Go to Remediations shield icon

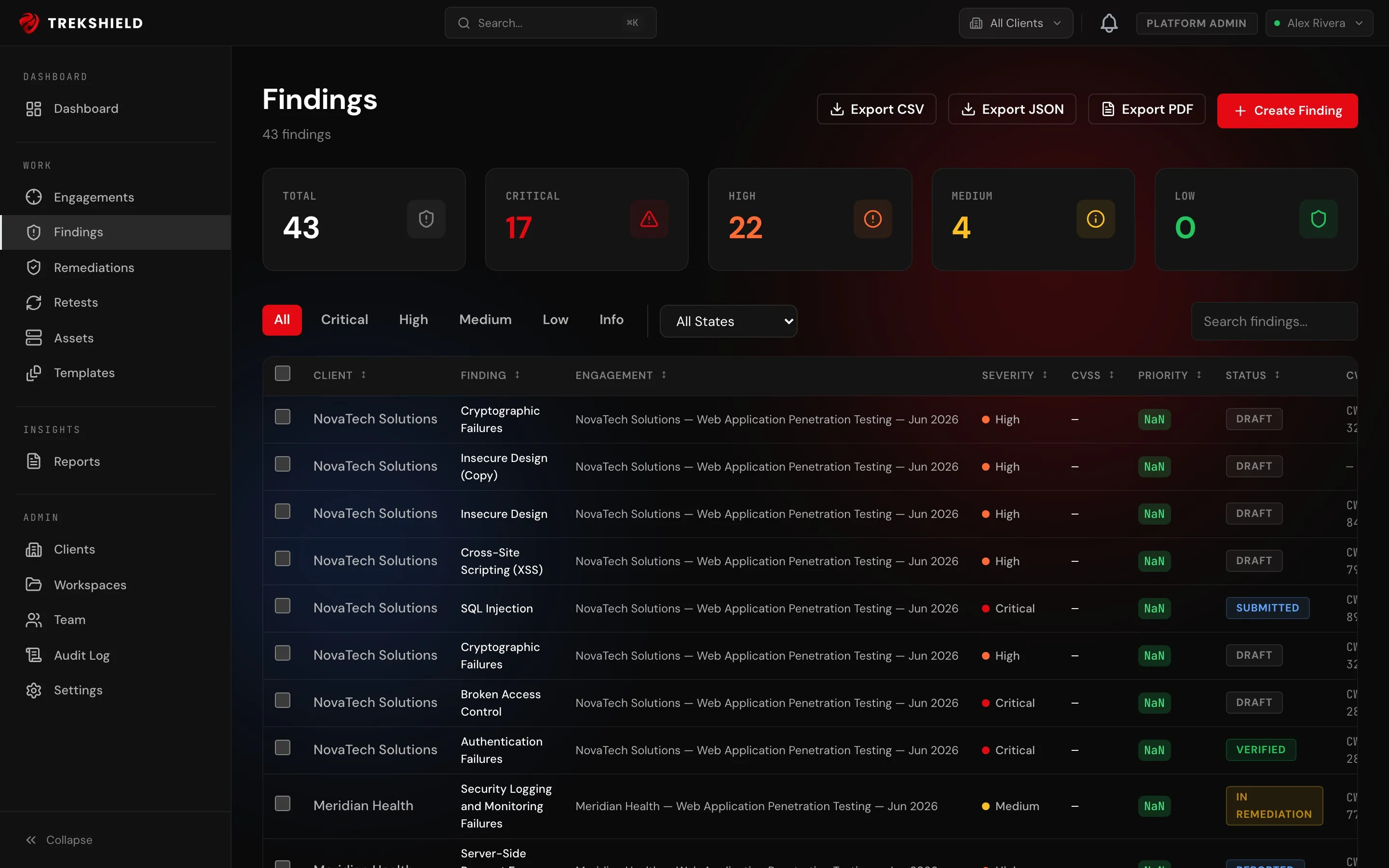point(34,268)
